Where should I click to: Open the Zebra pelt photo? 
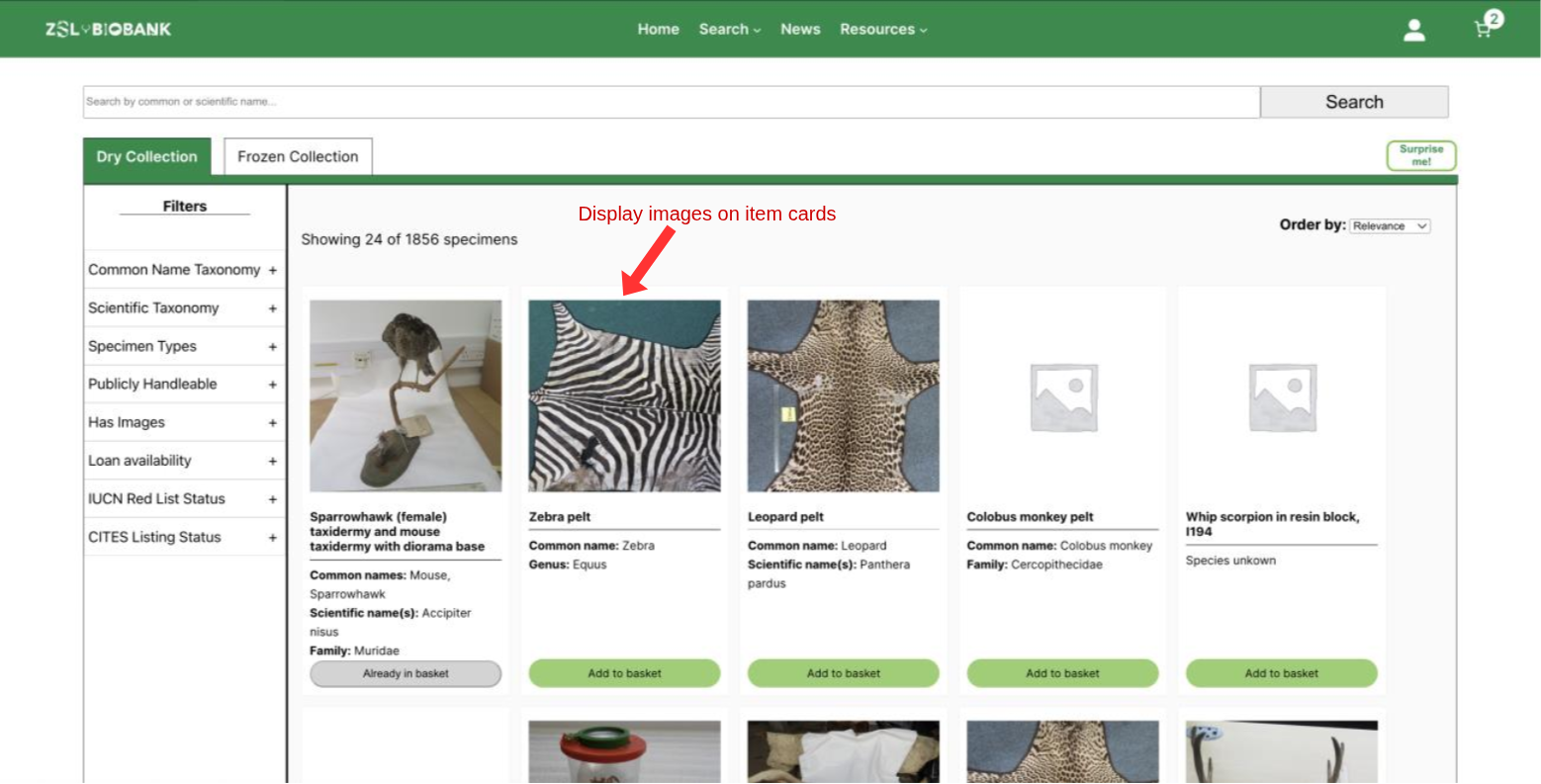(625, 396)
